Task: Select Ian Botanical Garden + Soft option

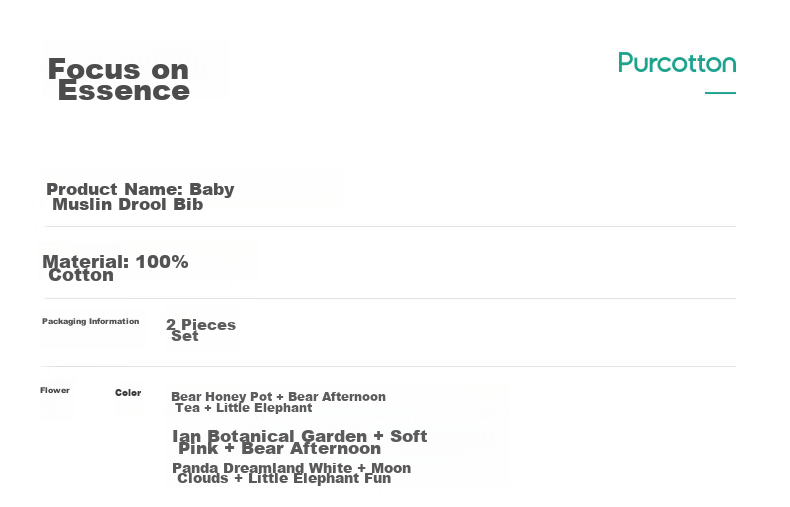Action: [x=299, y=436]
